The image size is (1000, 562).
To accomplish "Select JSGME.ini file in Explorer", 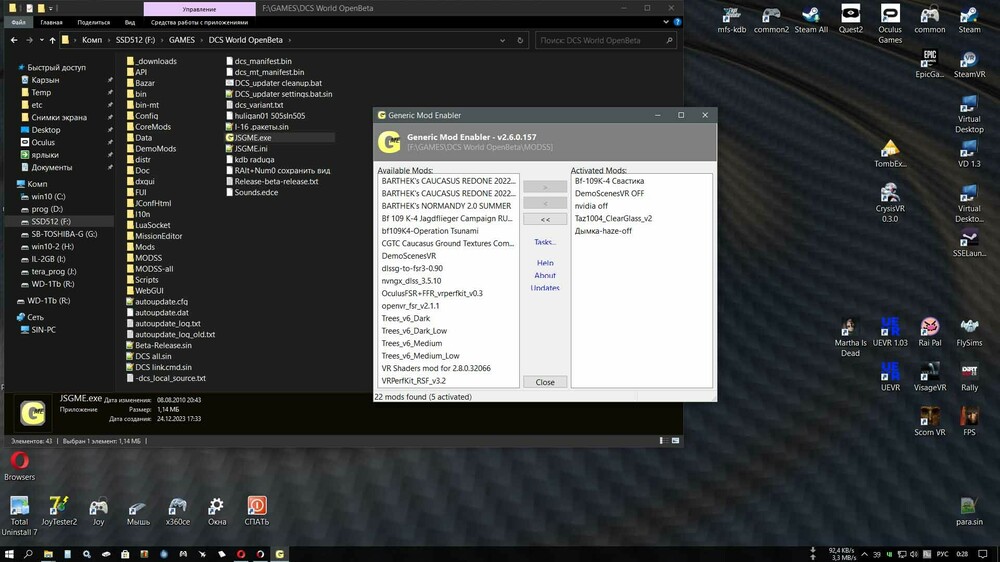I will (247, 149).
